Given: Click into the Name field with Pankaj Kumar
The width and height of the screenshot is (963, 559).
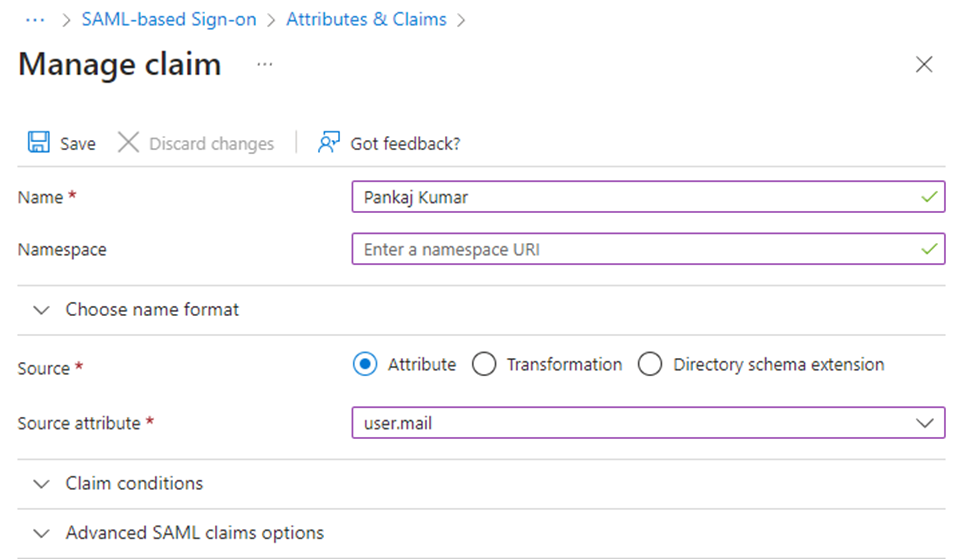Looking at the screenshot, I should 648,197.
